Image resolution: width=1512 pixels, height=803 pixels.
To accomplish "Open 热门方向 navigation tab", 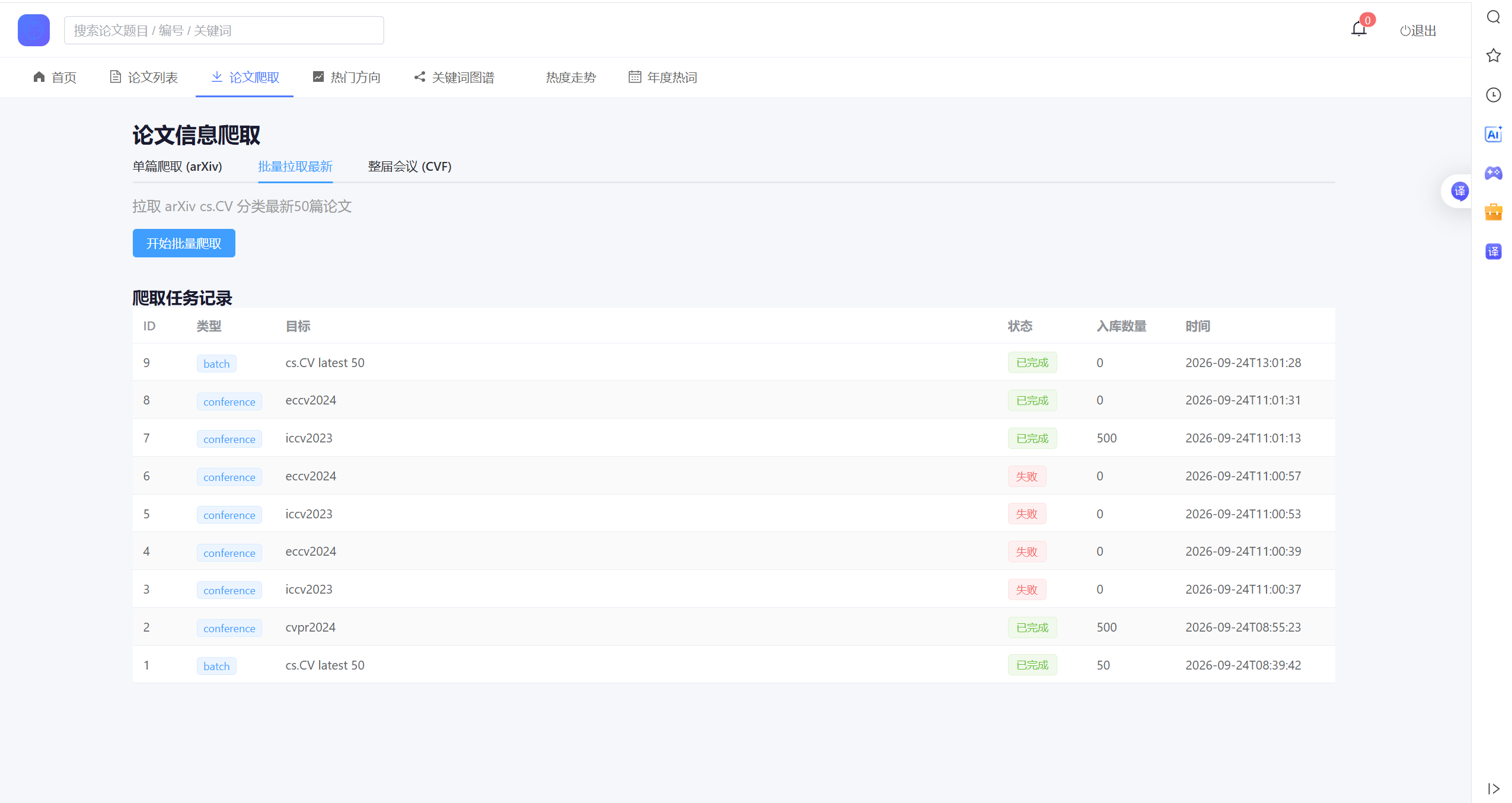I will tap(347, 77).
